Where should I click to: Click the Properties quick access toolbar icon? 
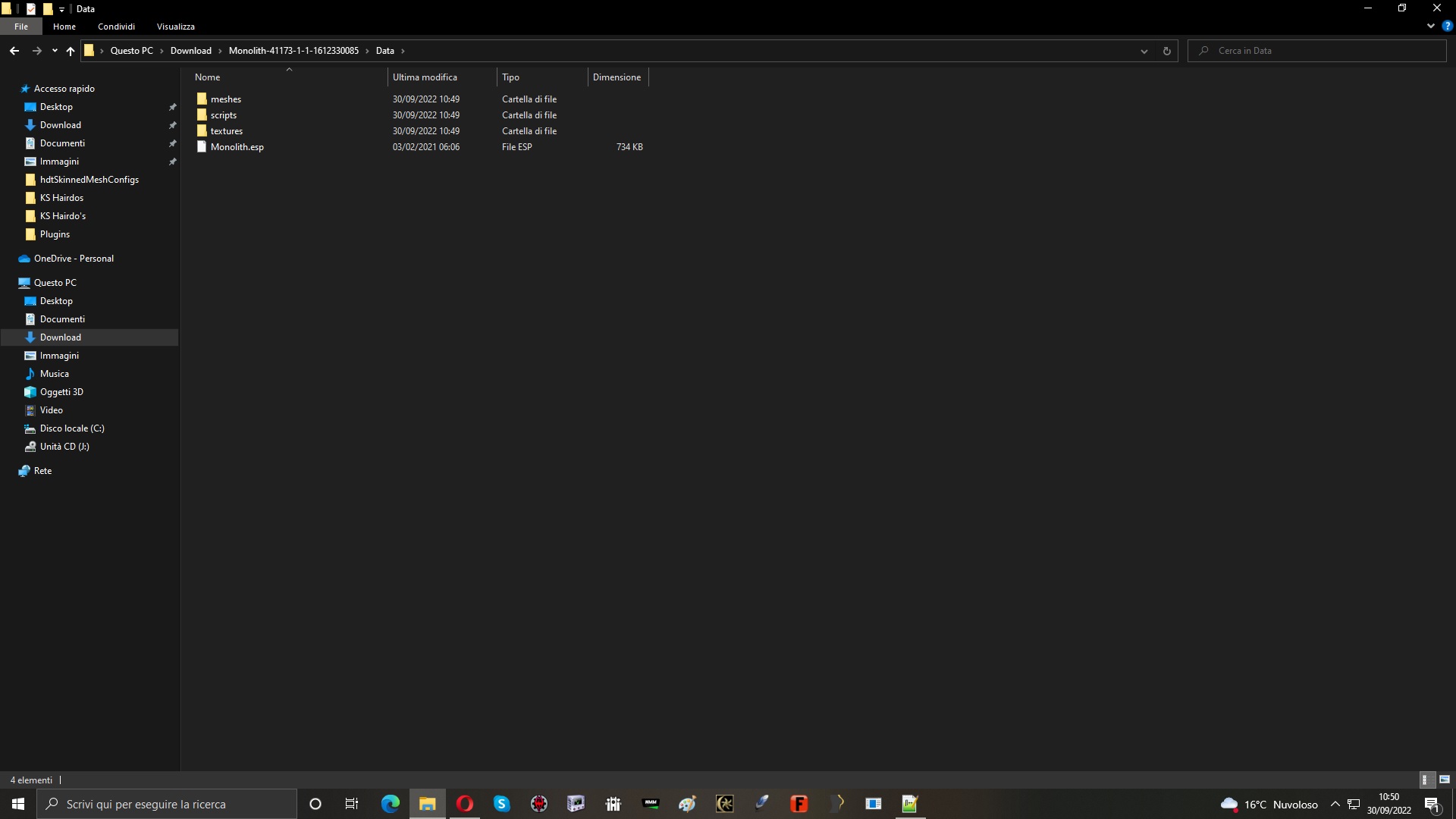coord(31,9)
